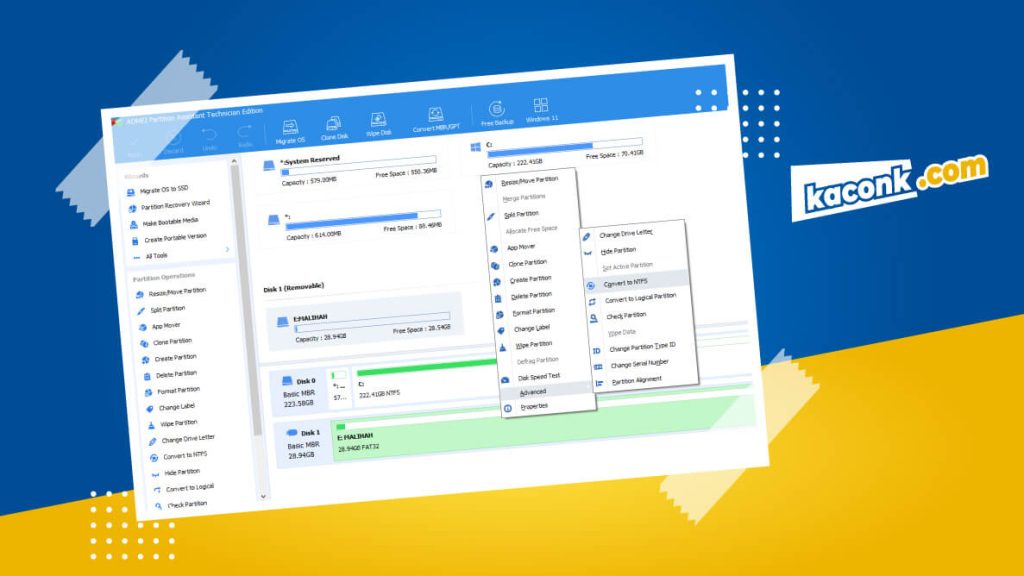
Task: Choose Resize/Move Partition in the context menu
Action: (x=528, y=180)
